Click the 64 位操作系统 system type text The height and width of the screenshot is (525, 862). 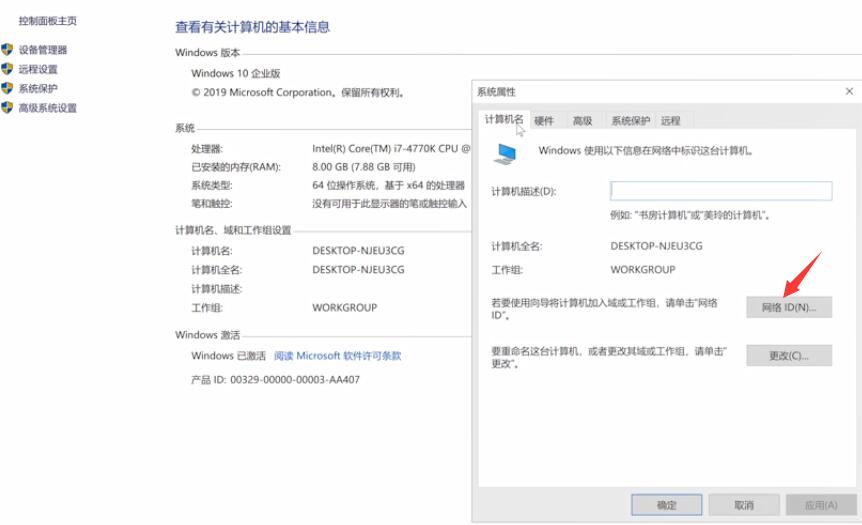click(389, 186)
